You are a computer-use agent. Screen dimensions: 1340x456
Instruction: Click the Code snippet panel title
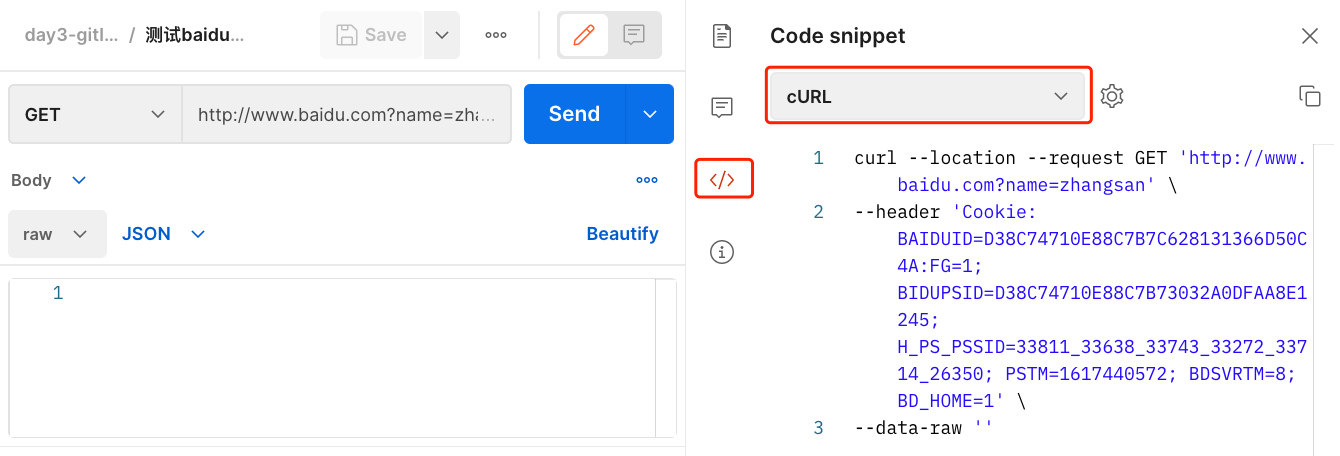[837, 36]
